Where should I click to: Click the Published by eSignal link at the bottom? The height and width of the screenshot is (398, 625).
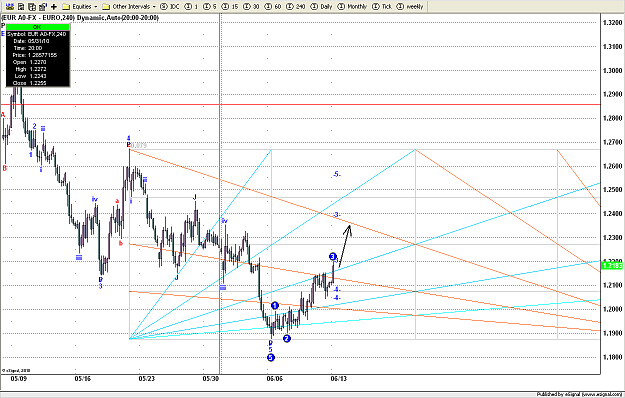click(x=579, y=394)
